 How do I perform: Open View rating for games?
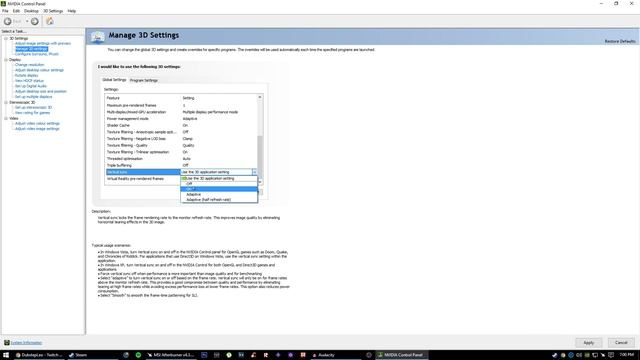pos(32,113)
